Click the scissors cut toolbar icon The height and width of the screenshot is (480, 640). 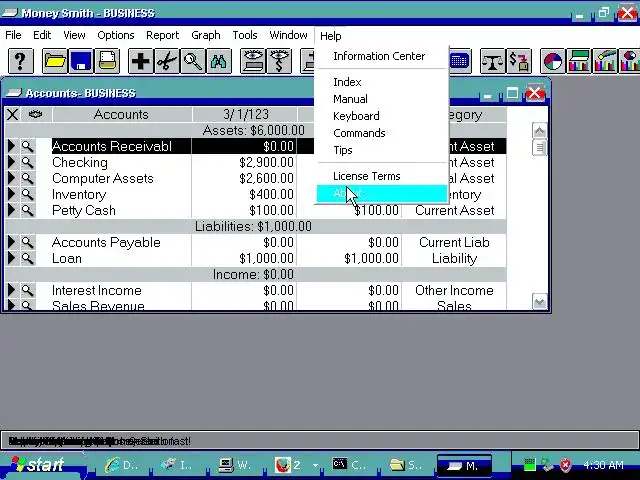point(167,61)
